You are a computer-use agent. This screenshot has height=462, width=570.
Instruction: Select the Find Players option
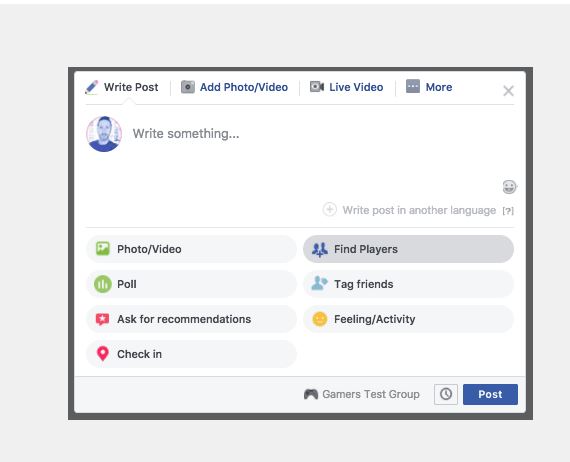408,249
